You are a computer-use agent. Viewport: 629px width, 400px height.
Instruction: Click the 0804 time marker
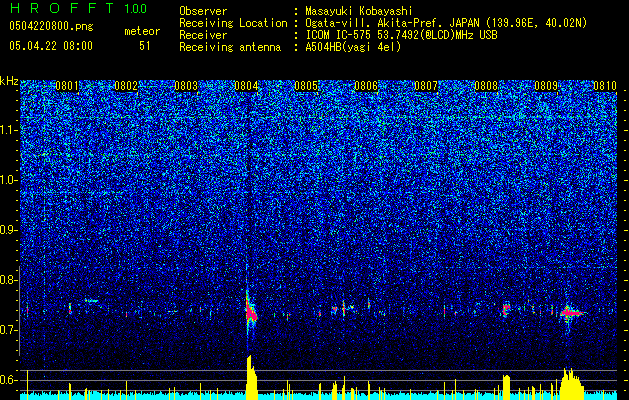click(x=246, y=86)
